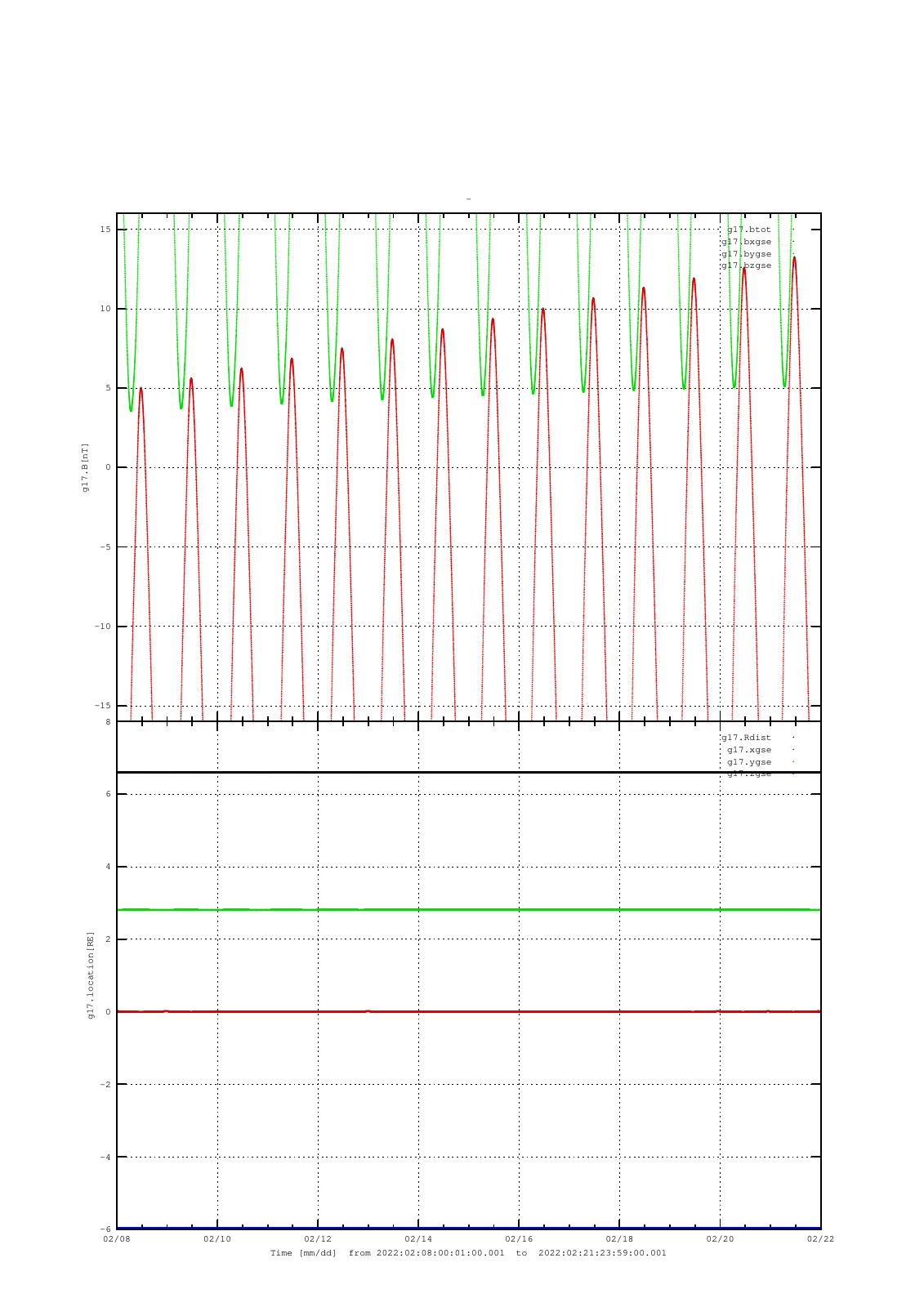The height and width of the screenshot is (1307, 924).
Task: Click the −5 tick on the g17.B axis
Action: tap(105, 547)
